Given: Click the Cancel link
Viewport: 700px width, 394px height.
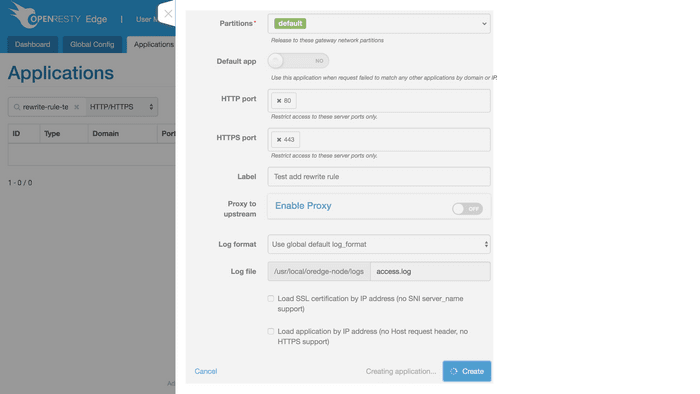Looking at the screenshot, I should coord(206,371).
